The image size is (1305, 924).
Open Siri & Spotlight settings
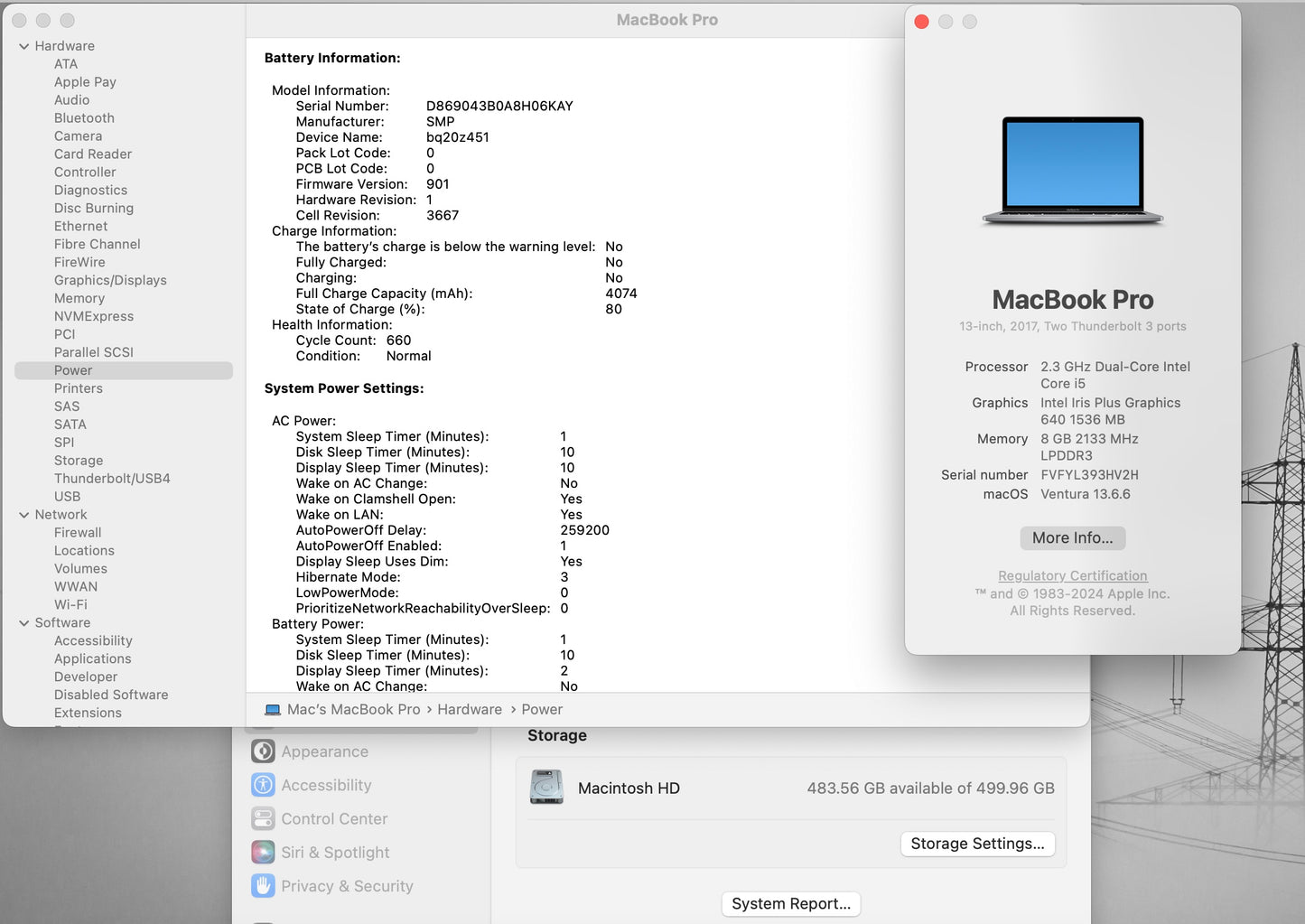[335, 852]
